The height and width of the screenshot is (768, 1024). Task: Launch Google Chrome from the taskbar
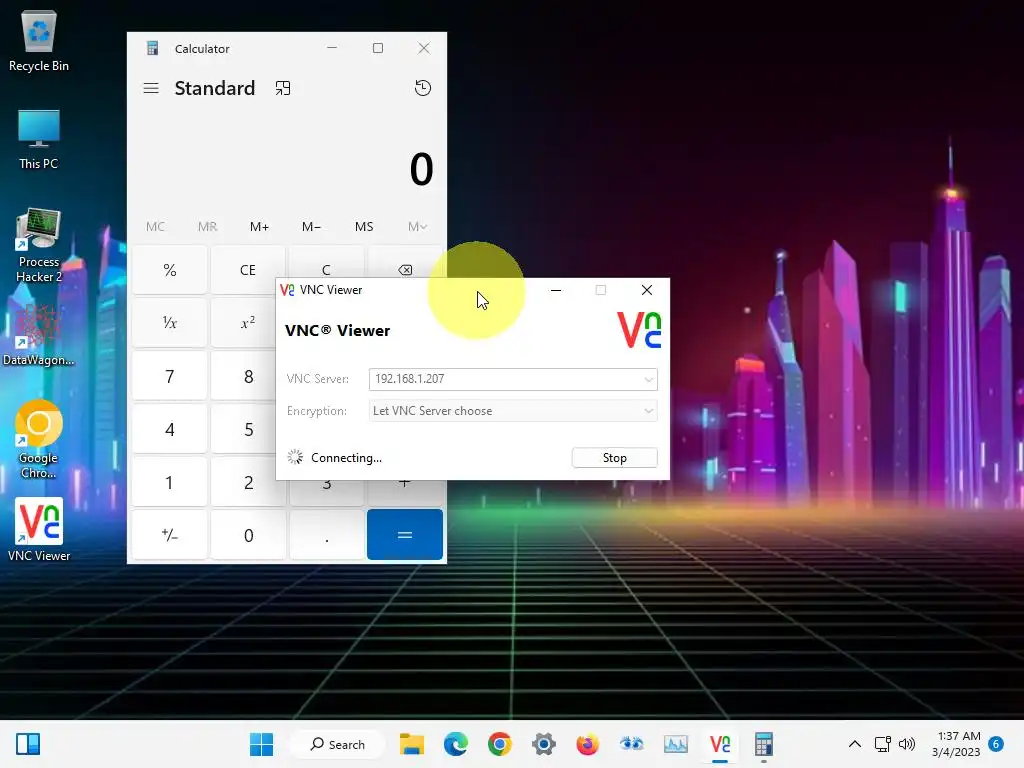(x=500, y=744)
